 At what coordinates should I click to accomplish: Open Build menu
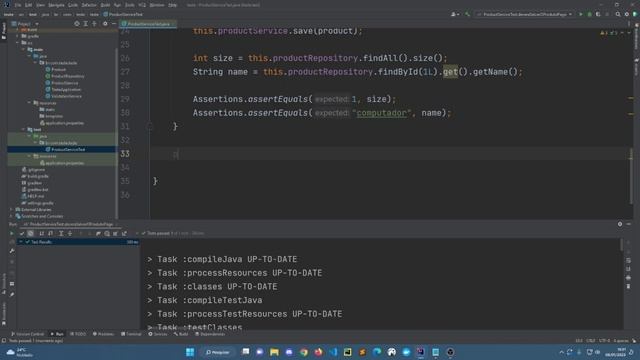(x=105, y=5)
